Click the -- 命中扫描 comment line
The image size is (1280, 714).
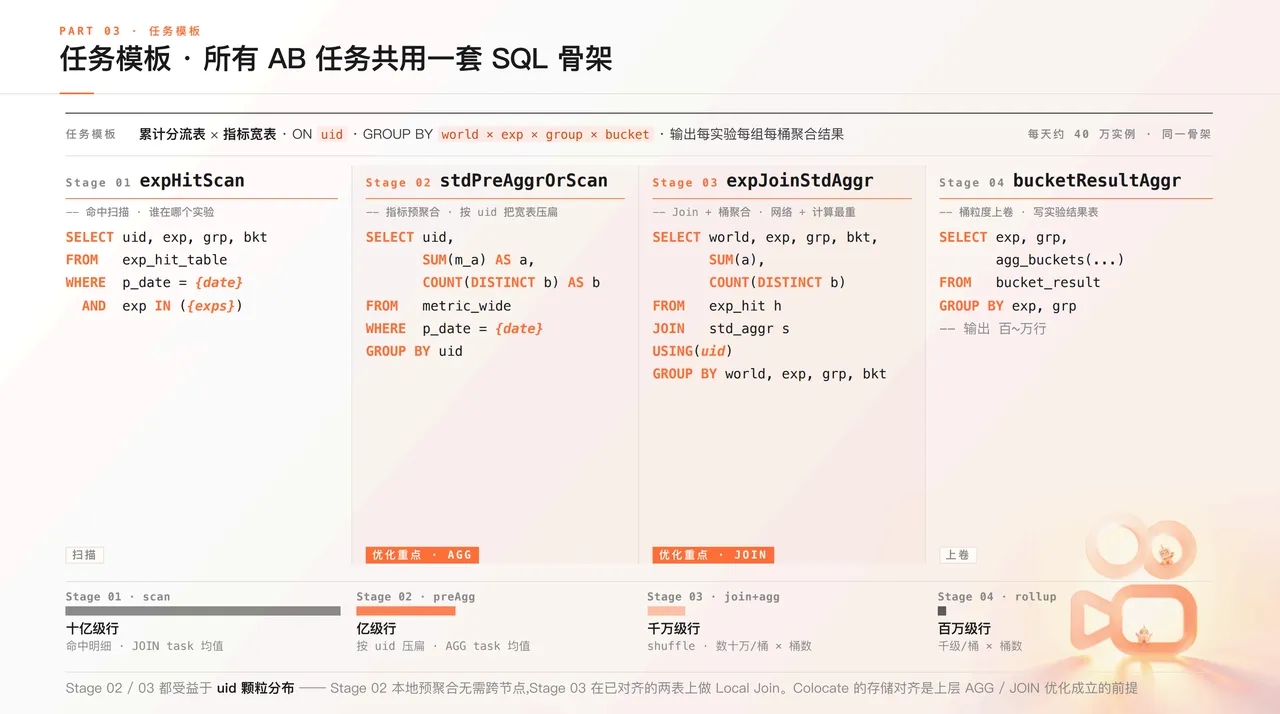[140, 212]
